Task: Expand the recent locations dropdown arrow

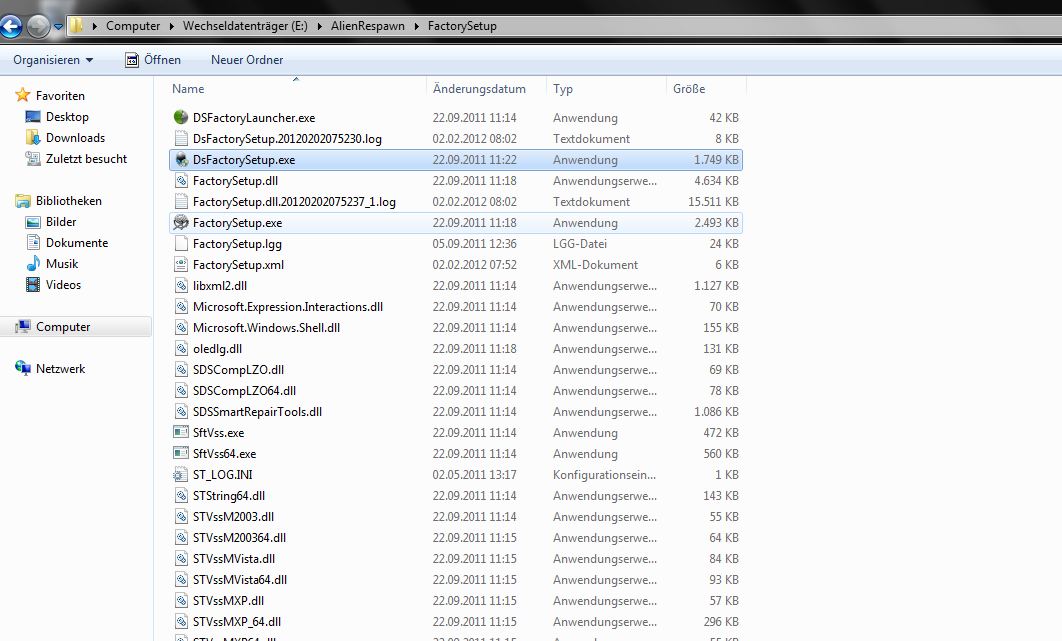Action: (x=59, y=26)
